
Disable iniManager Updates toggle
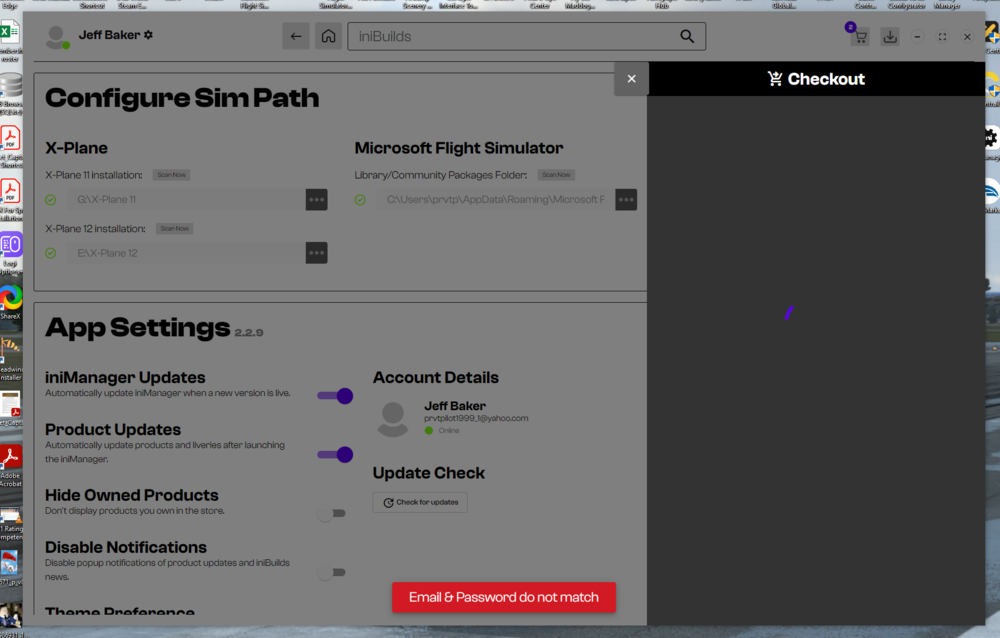point(335,396)
